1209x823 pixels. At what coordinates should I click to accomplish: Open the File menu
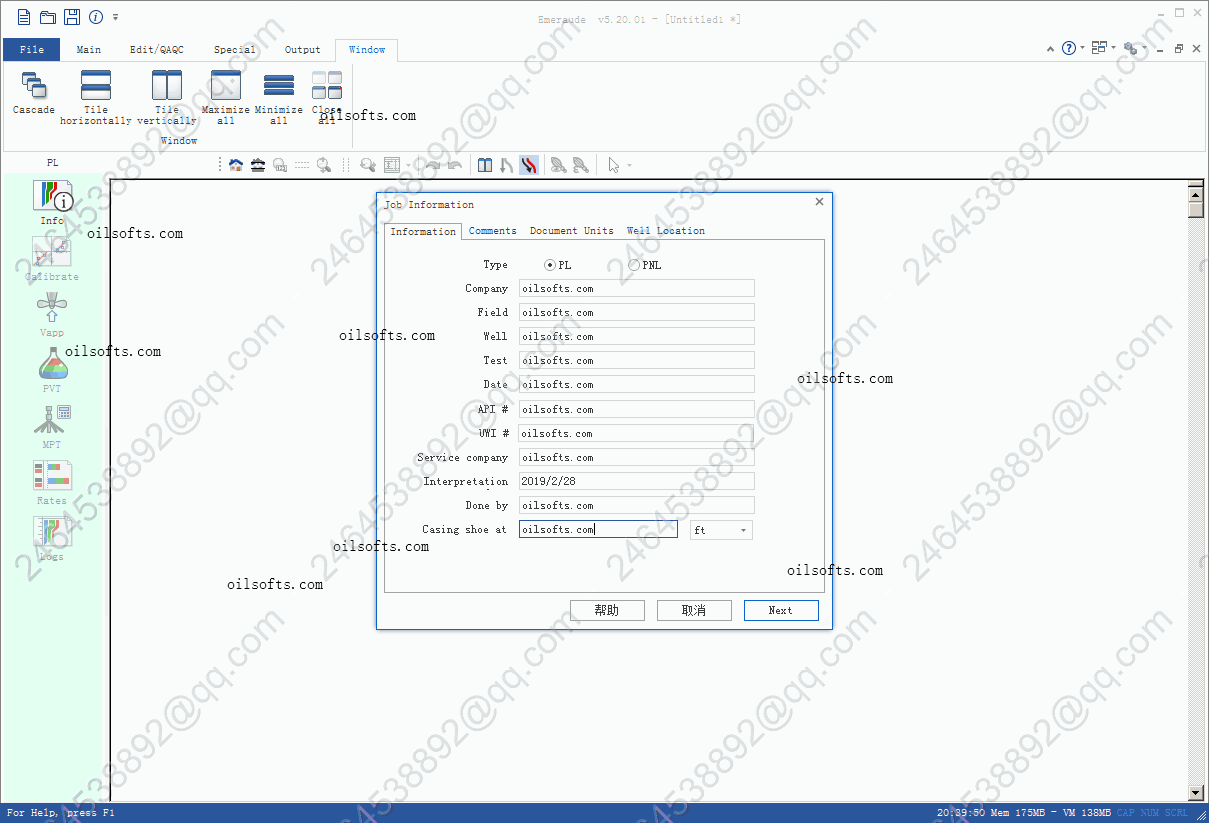coord(32,49)
